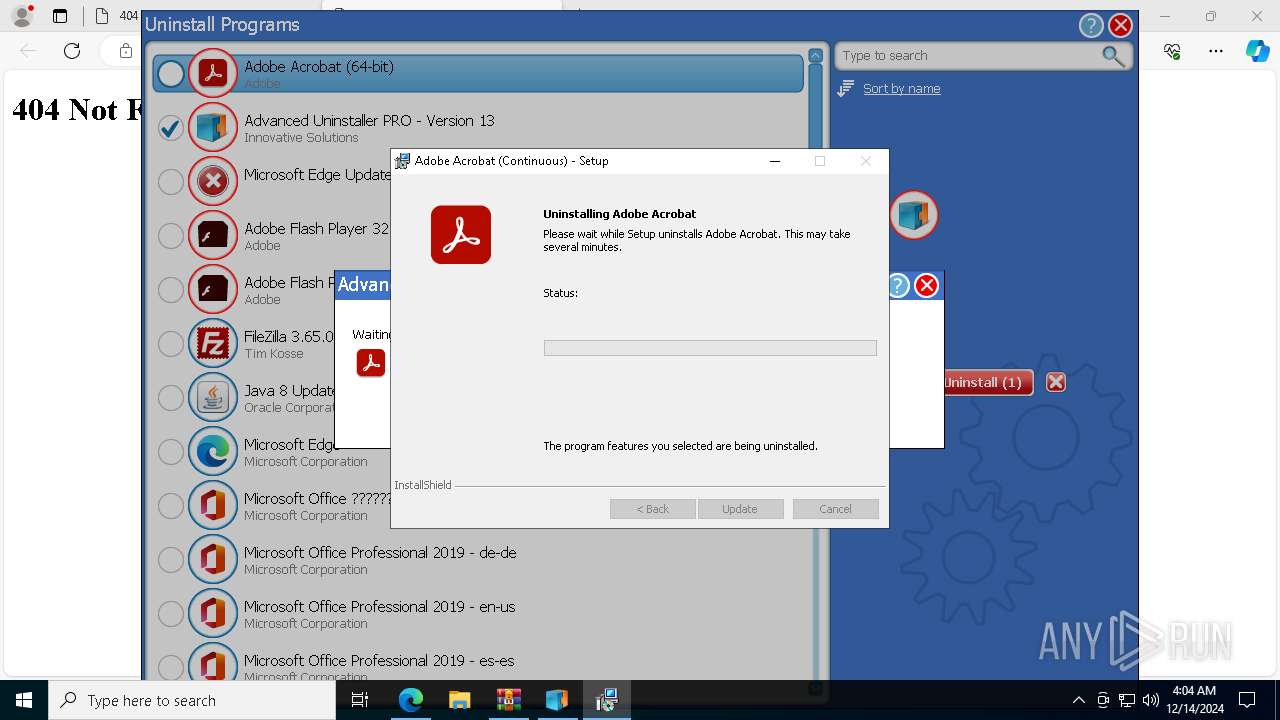Refresh the browser page
1280x720 pixels.
[x=72, y=51]
